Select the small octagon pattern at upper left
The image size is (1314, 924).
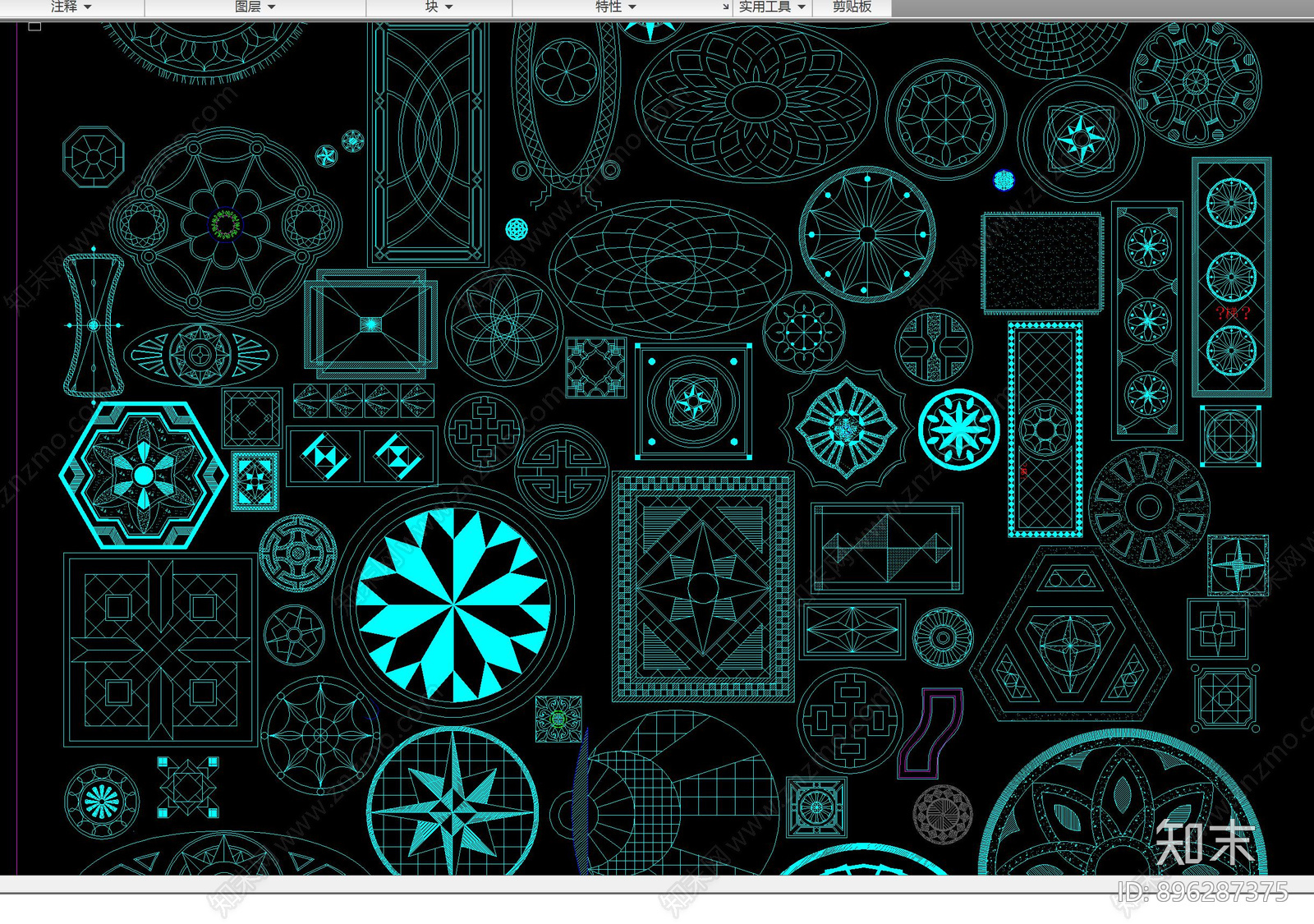pyautogui.click(x=94, y=157)
